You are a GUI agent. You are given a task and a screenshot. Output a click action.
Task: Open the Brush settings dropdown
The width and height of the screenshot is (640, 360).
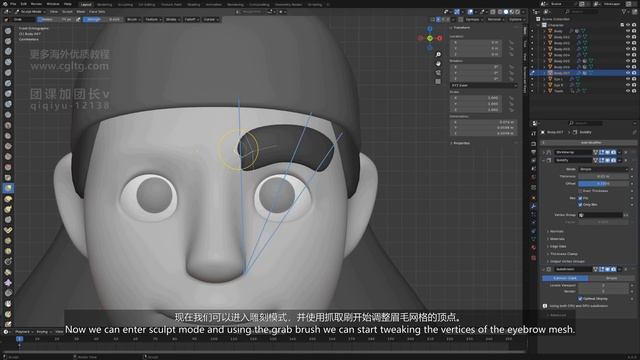click(132, 19)
